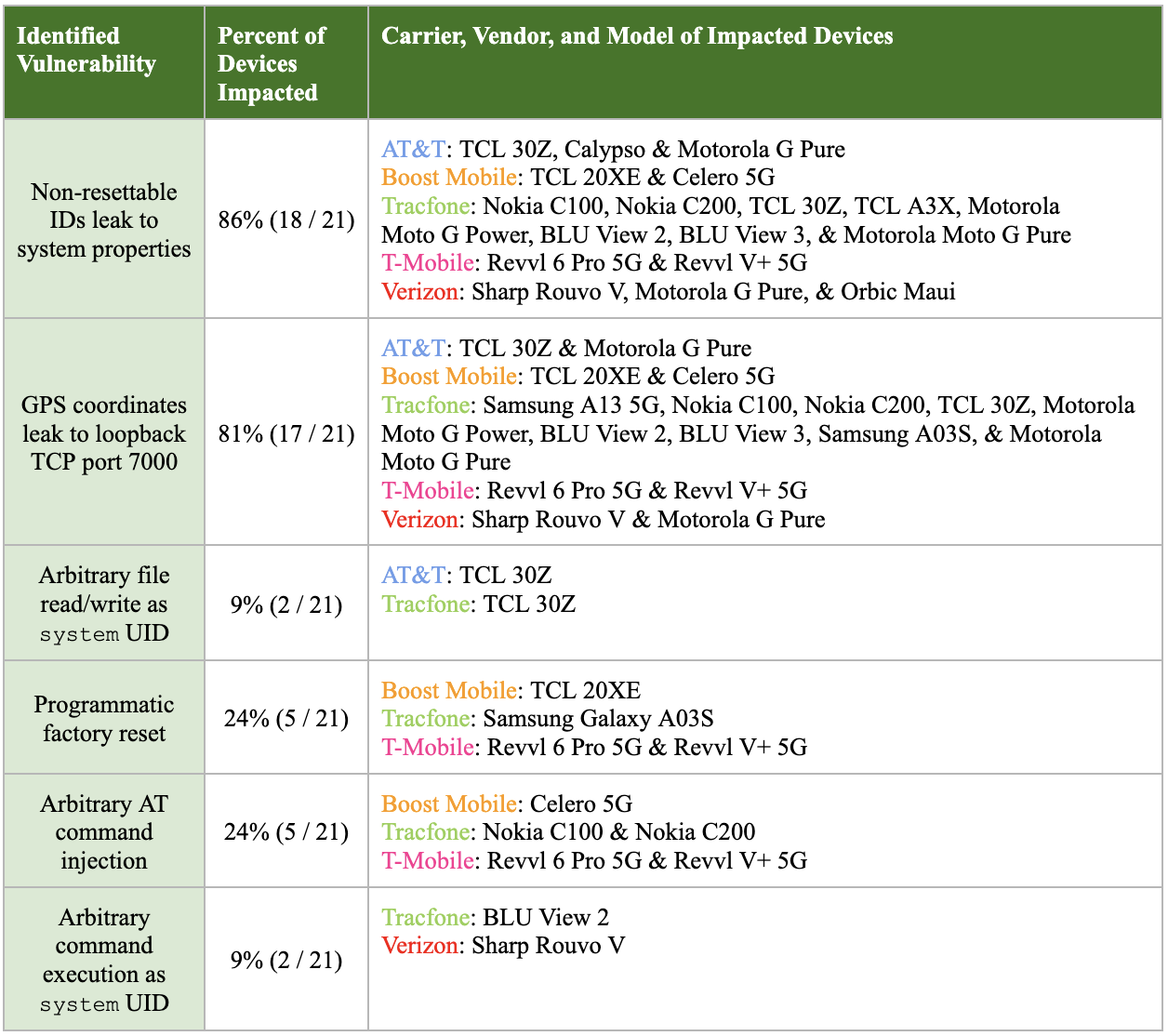
Task: Click 'Boost Mobile: TCL 20XE' in factory reset row
Action: (x=511, y=690)
